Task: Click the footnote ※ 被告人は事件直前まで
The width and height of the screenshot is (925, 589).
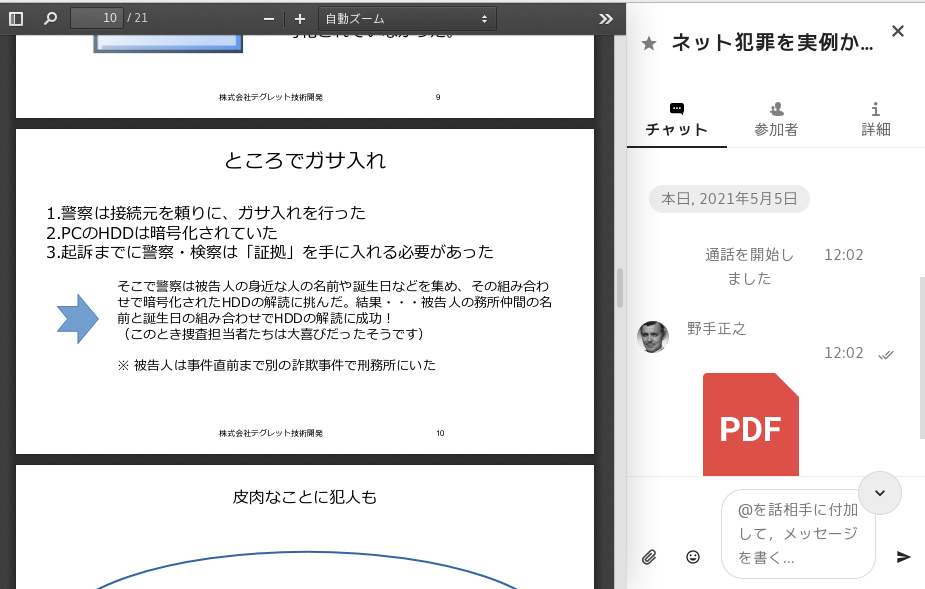Action: click(276, 365)
